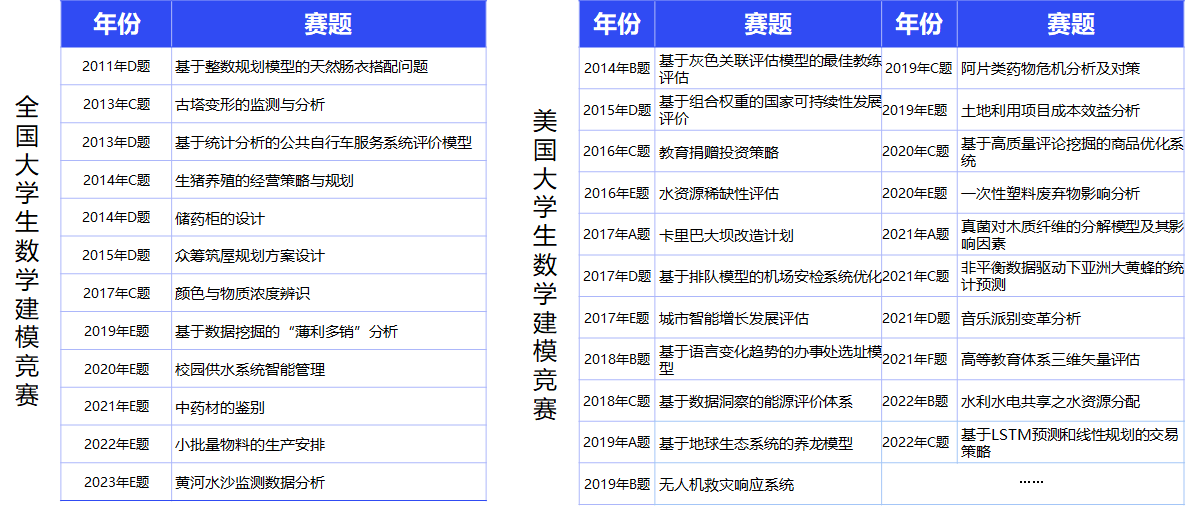Screen dimensions: 1186x506
Task: Select '基于统计分析的公共自行车服务系统评价模型'
Action: [x=324, y=142]
